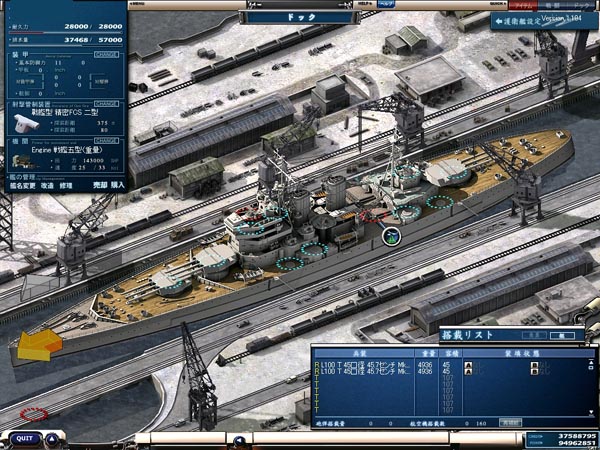Choose 改造 to remodel the ship
600x450 pixels.
(x=47, y=186)
